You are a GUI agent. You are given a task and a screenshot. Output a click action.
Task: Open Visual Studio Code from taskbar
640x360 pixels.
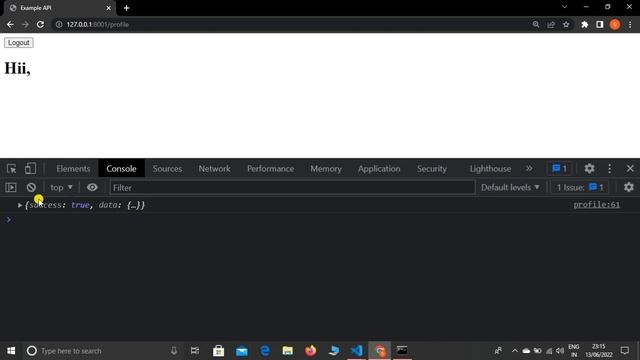coord(357,351)
